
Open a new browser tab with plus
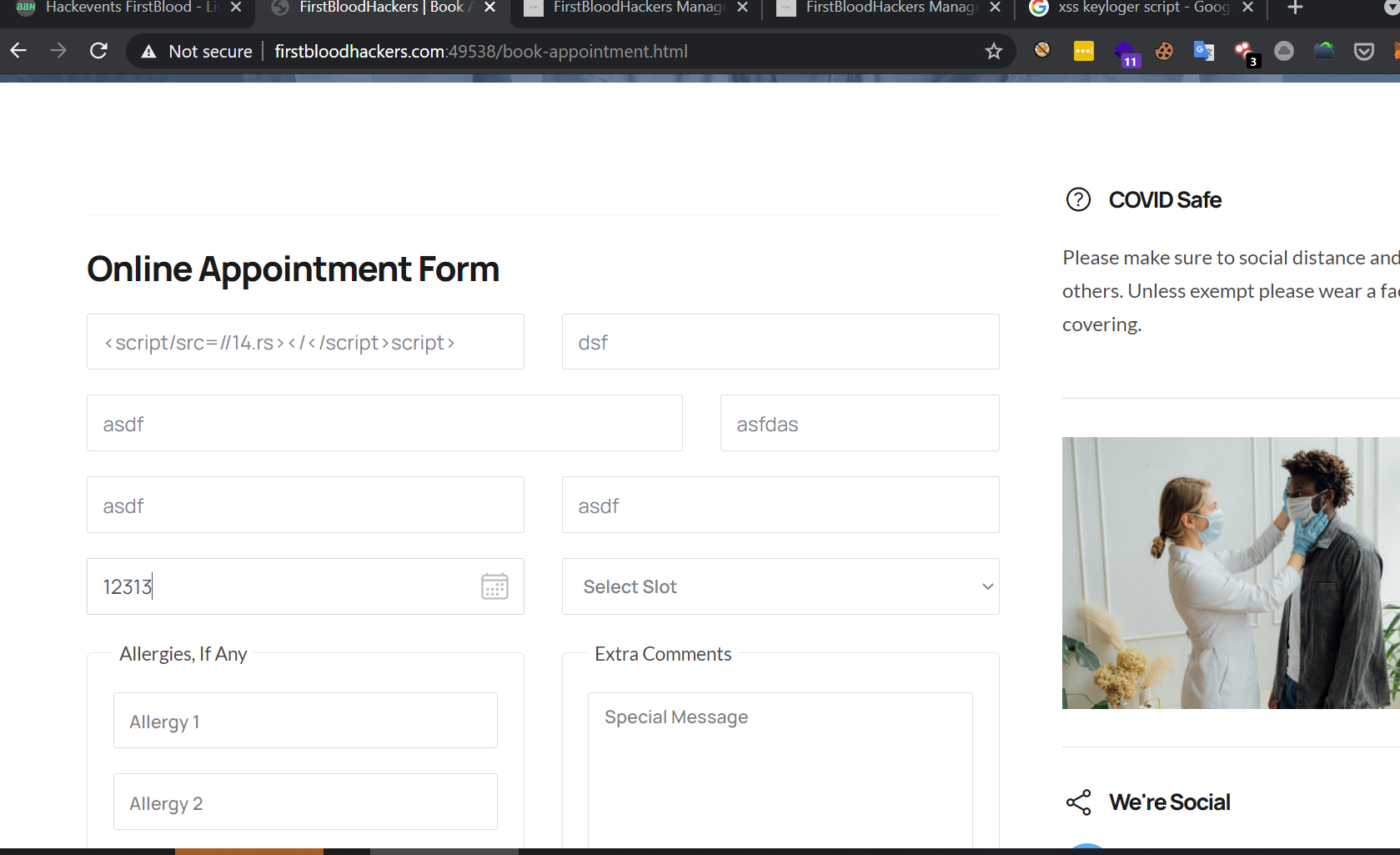[x=1295, y=8]
